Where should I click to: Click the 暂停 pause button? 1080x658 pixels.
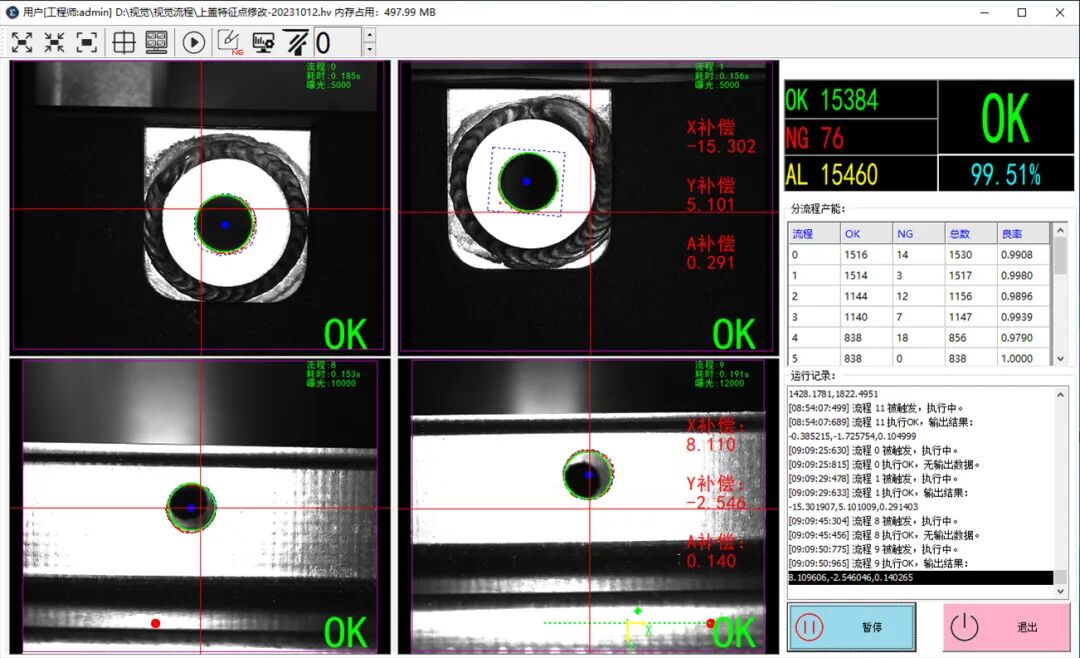(851, 627)
